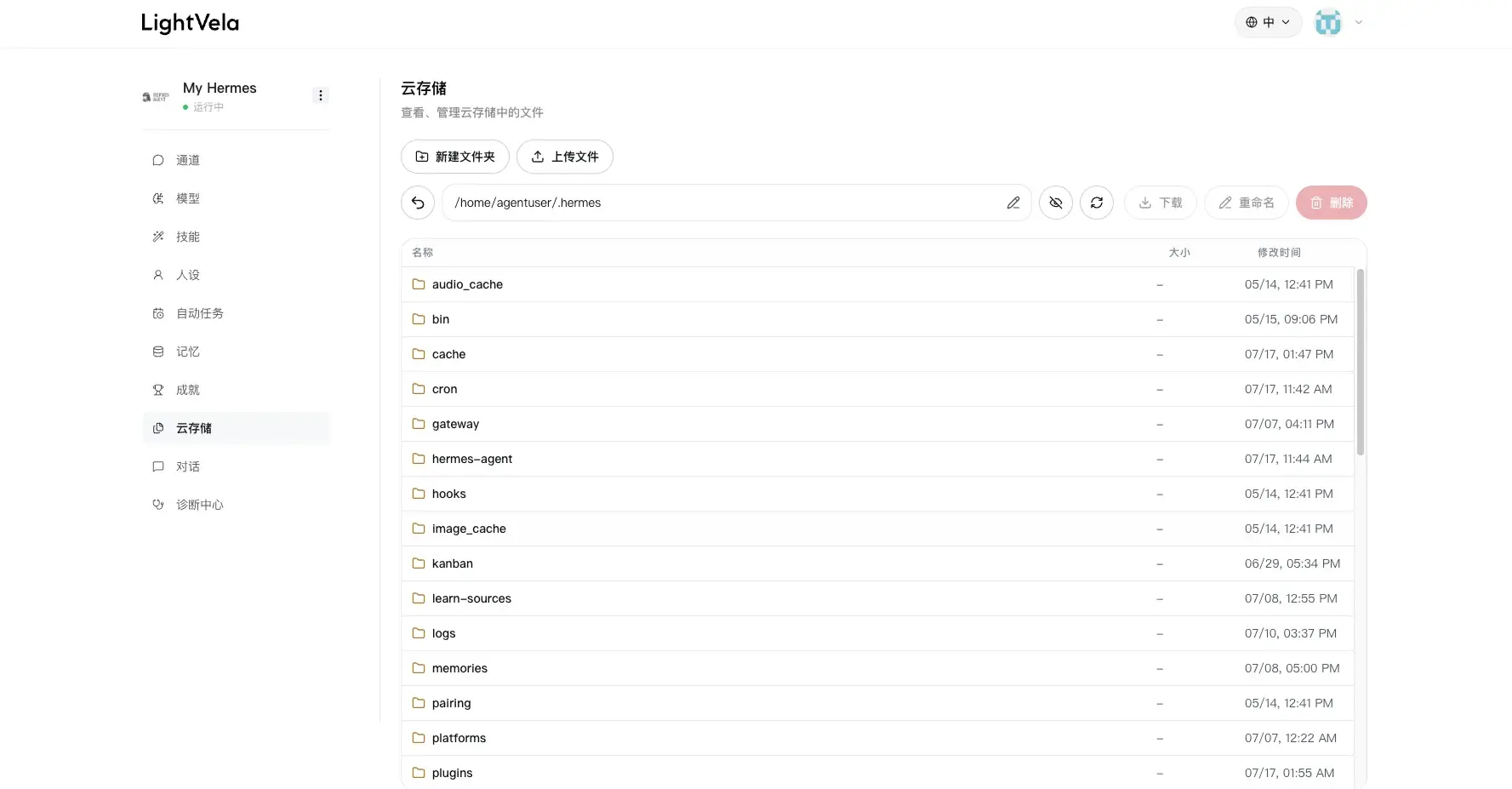Open the 对话 sidebar item
This screenshot has width=1512, height=789.
[237, 466]
